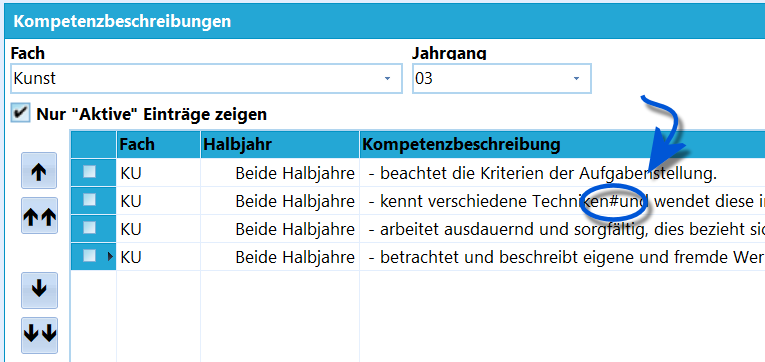Select 'Beide Halbjahre' cell in first row

click(x=280, y=173)
